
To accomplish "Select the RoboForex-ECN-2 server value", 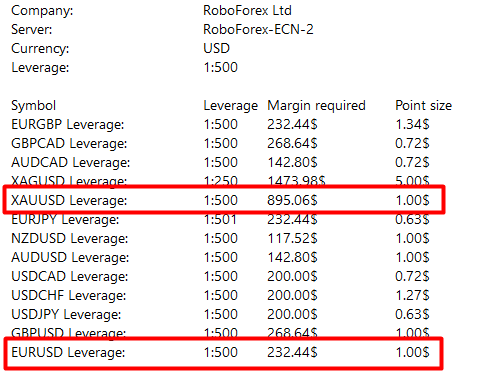I will (258, 29).
